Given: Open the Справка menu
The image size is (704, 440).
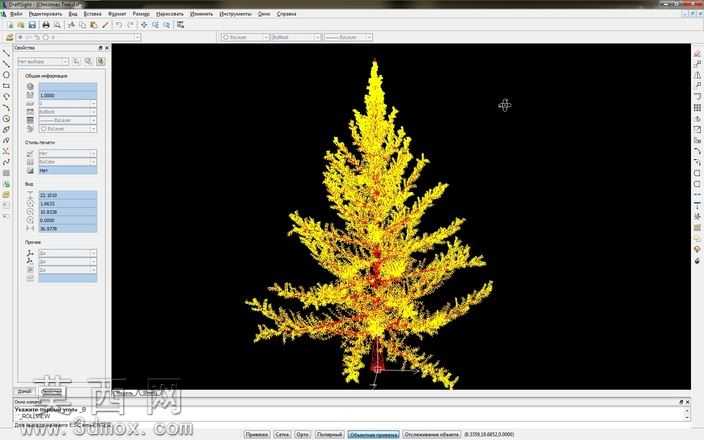Looking at the screenshot, I should pos(286,14).
